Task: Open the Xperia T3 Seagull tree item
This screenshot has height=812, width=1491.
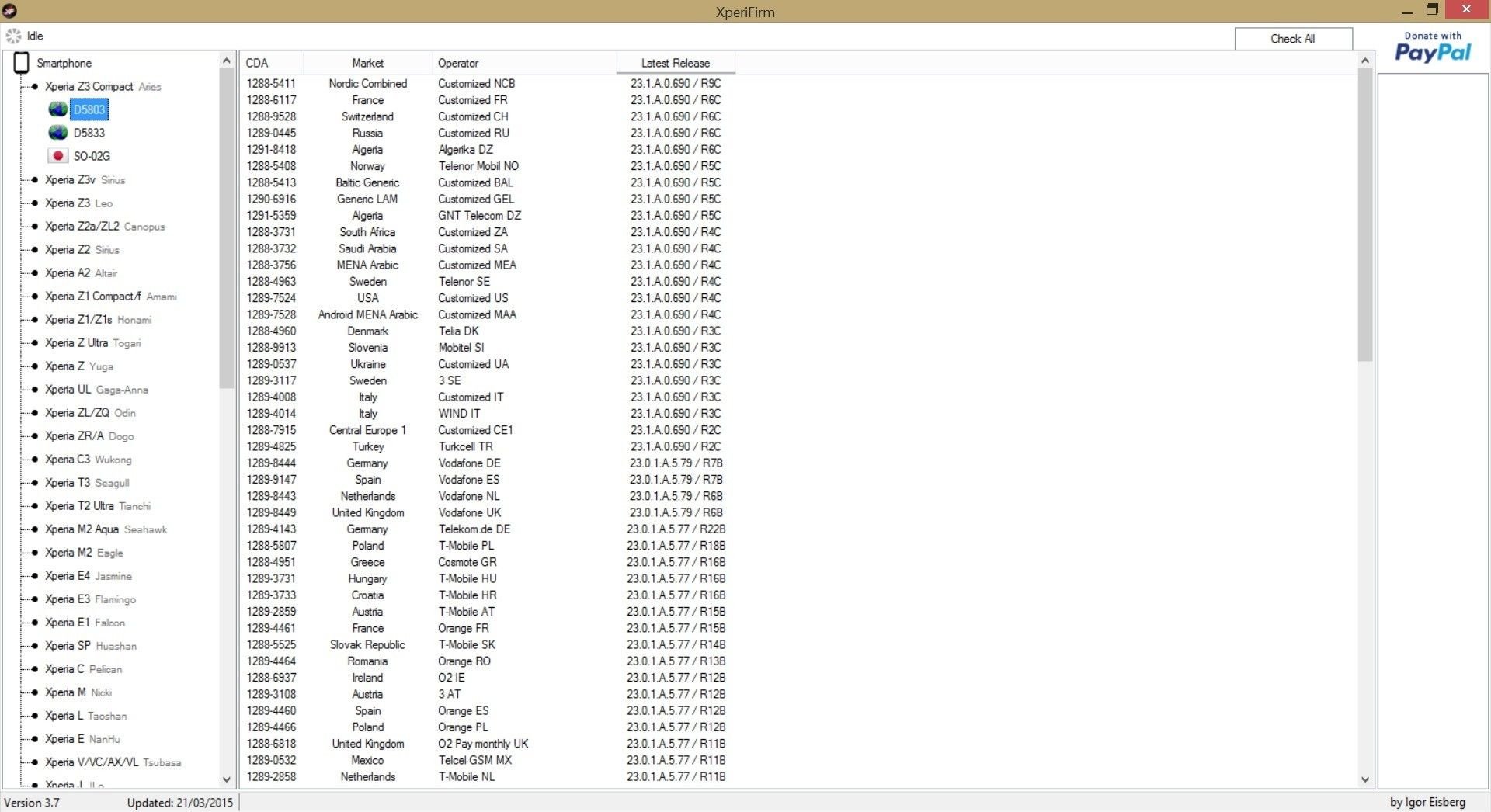Action: (x=87, y=482)
